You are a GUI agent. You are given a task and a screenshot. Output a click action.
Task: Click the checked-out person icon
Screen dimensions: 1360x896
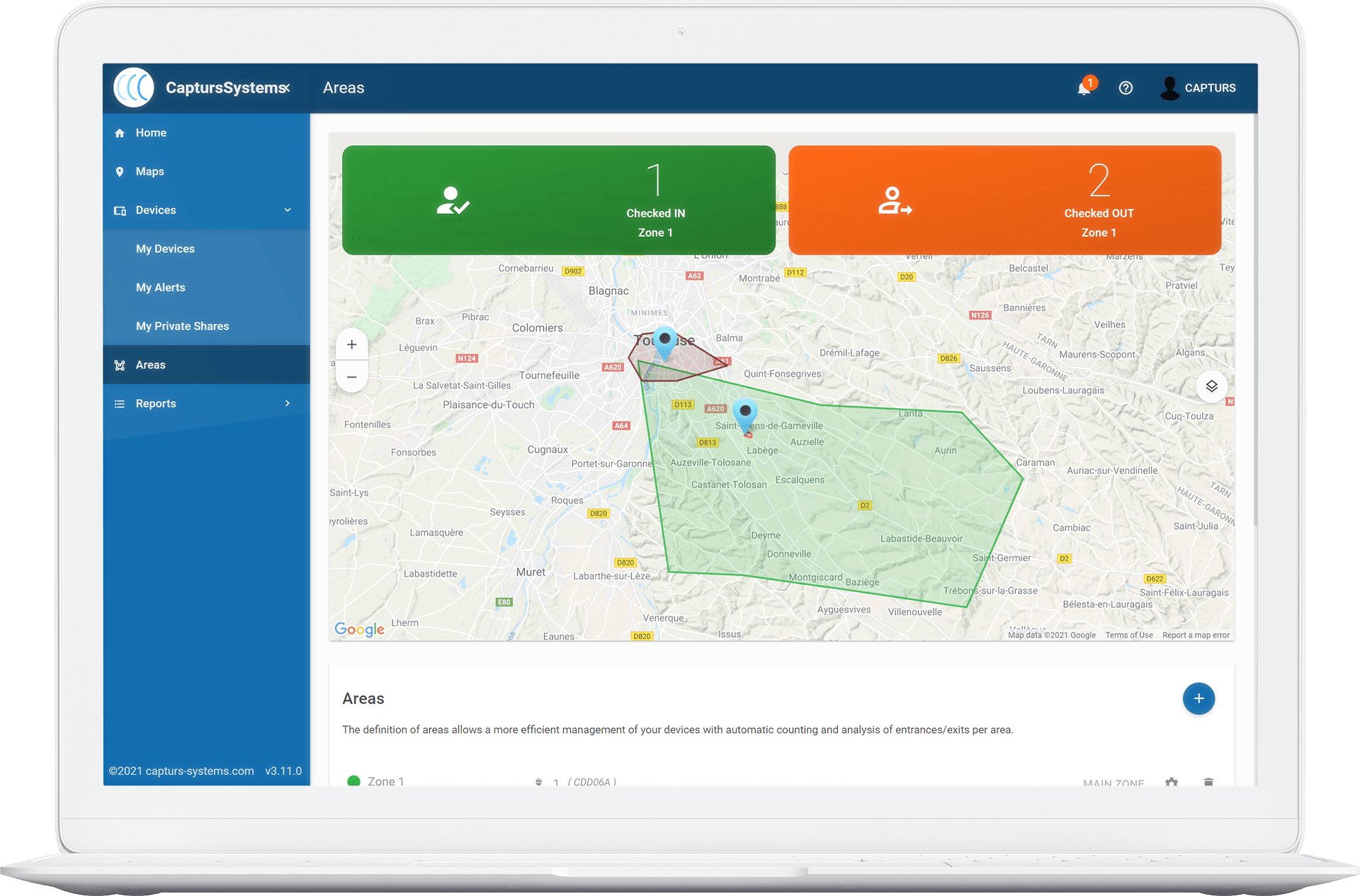tap(895, 200)
